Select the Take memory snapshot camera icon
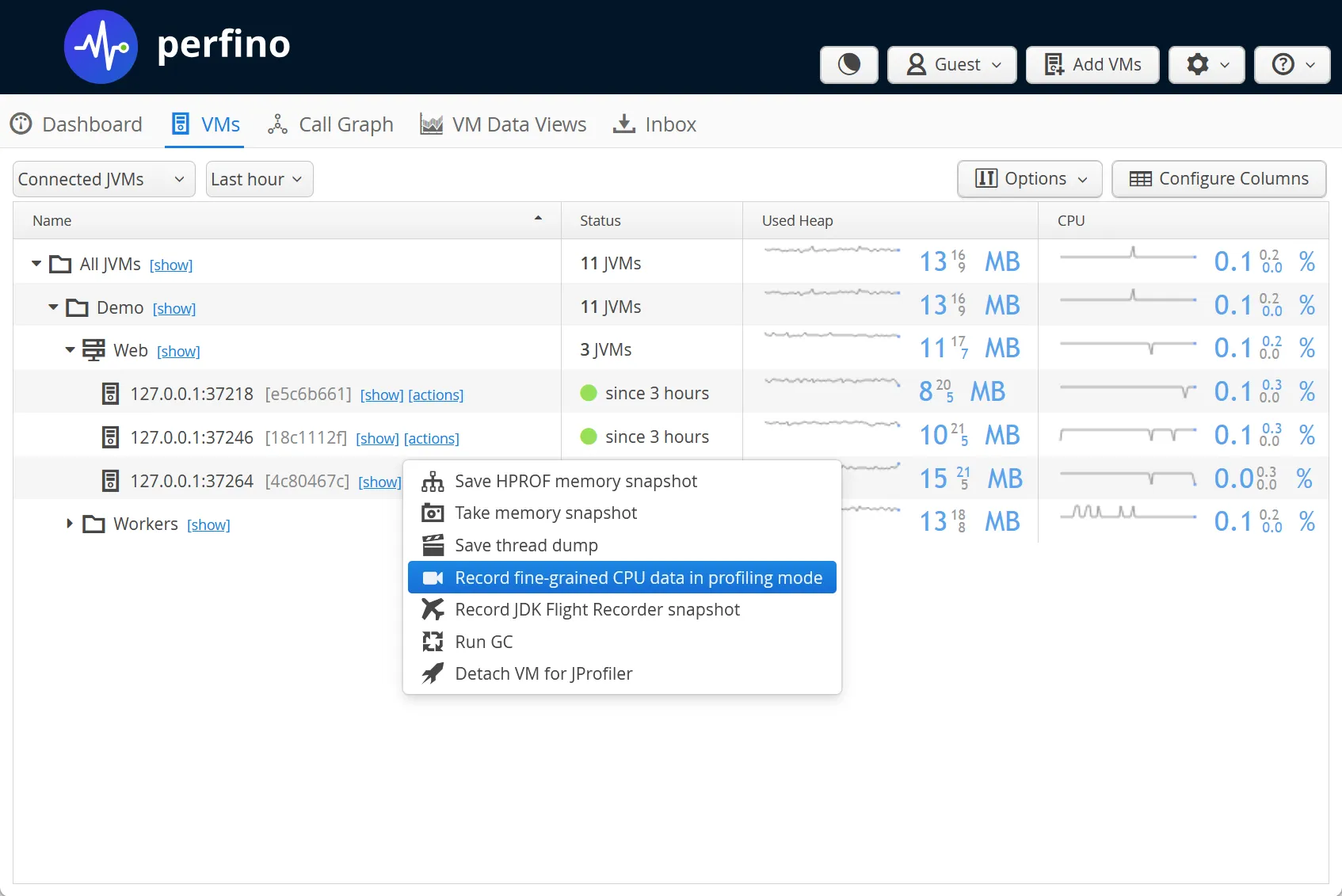This screenshot has height=896, width=1342. tap(433, 513)
